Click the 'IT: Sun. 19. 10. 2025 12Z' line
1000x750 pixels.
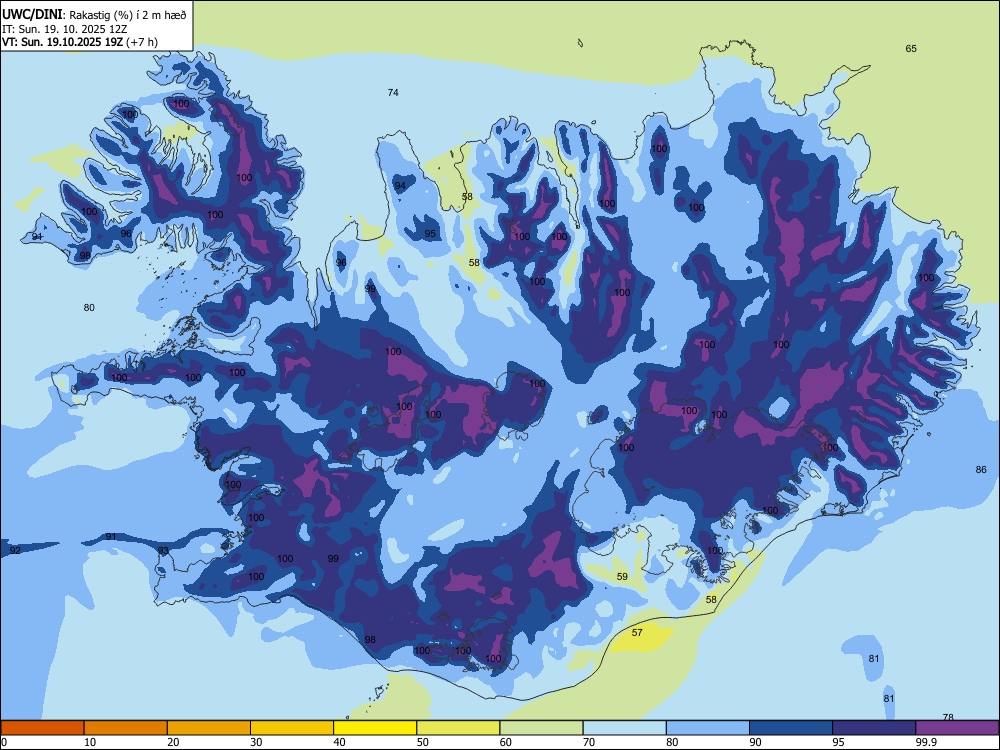pos(65,29)
